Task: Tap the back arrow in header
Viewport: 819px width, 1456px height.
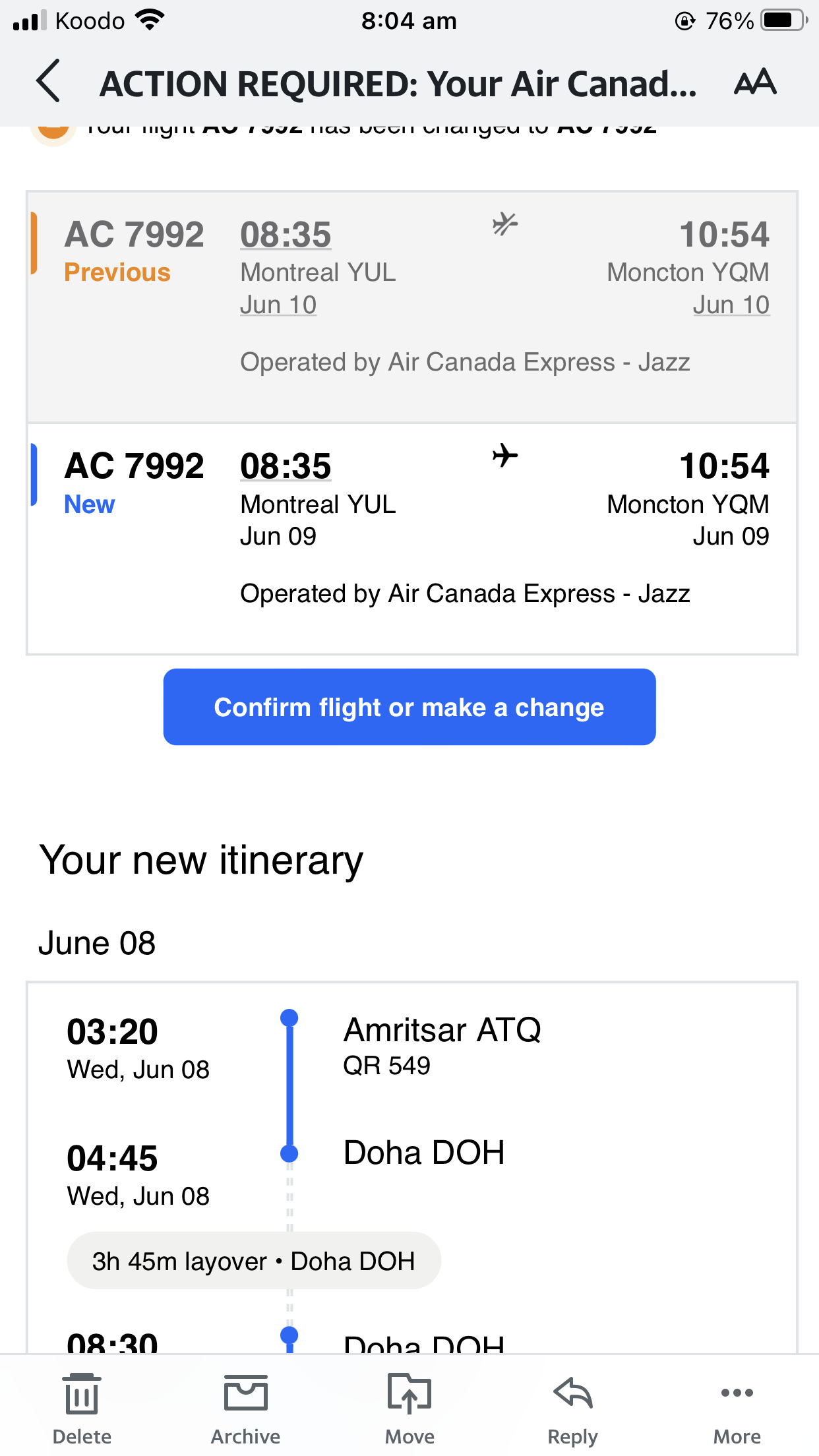Action: click(x=49, y=81)
